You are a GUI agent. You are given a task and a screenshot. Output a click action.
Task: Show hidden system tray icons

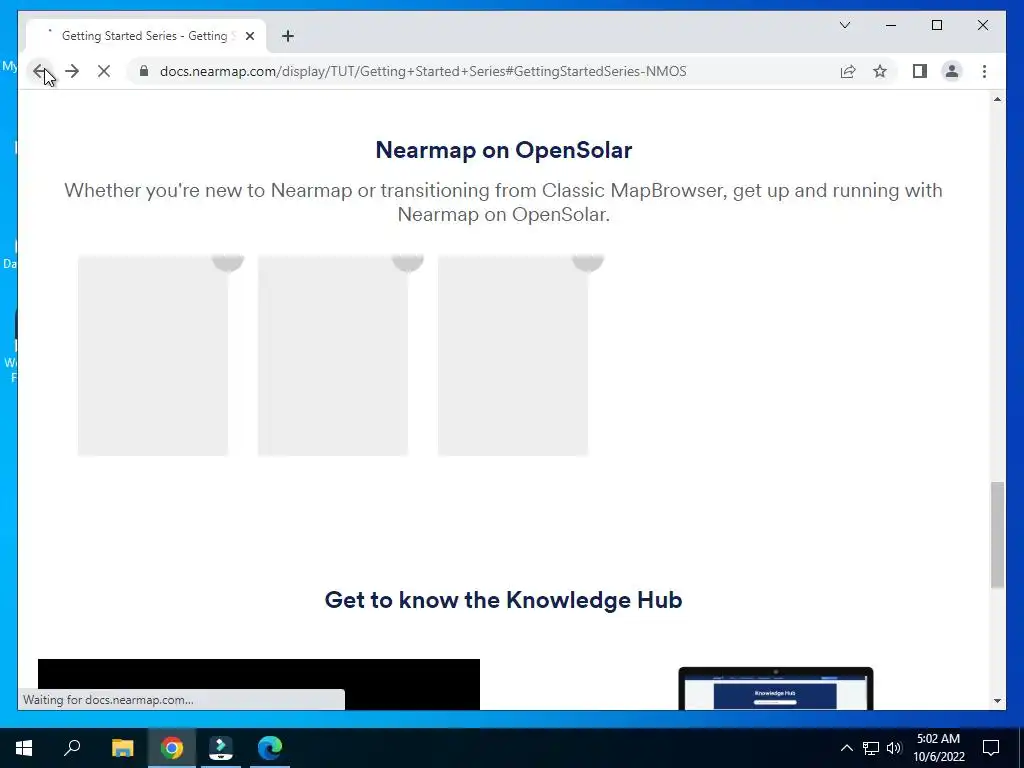click(x=846, y=748)
